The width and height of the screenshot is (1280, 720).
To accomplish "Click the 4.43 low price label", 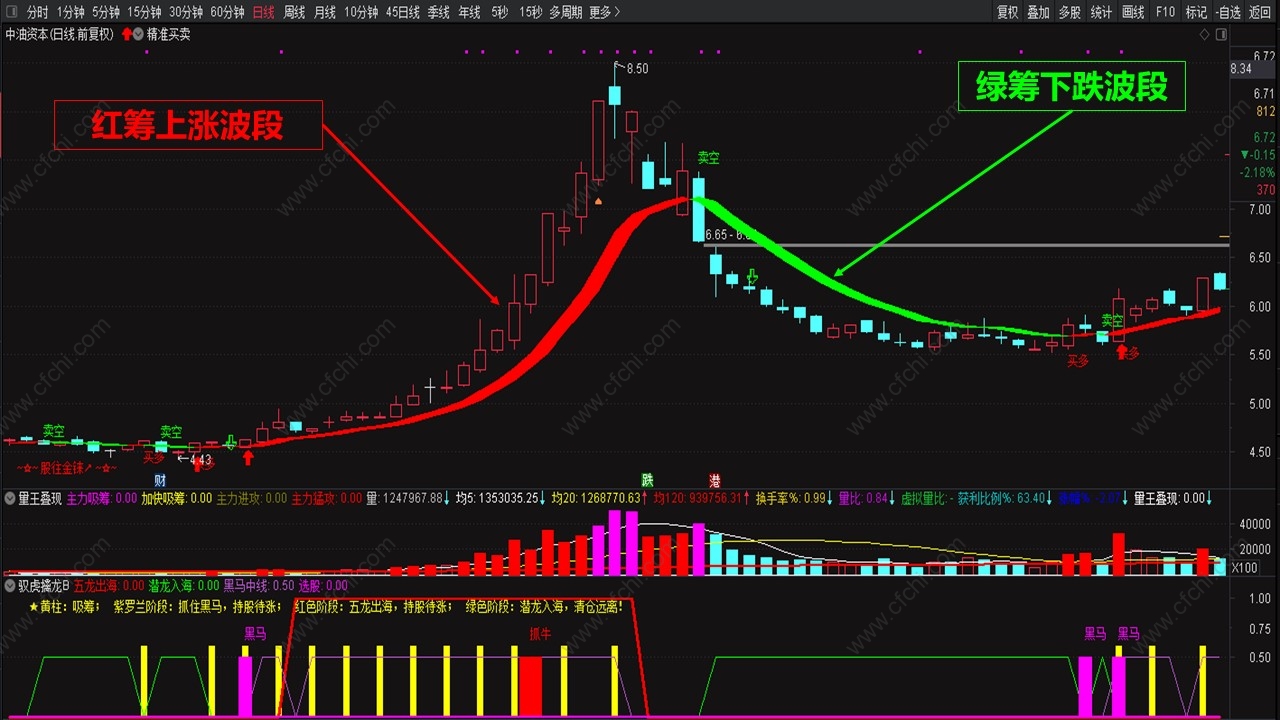I will point(200,460).
